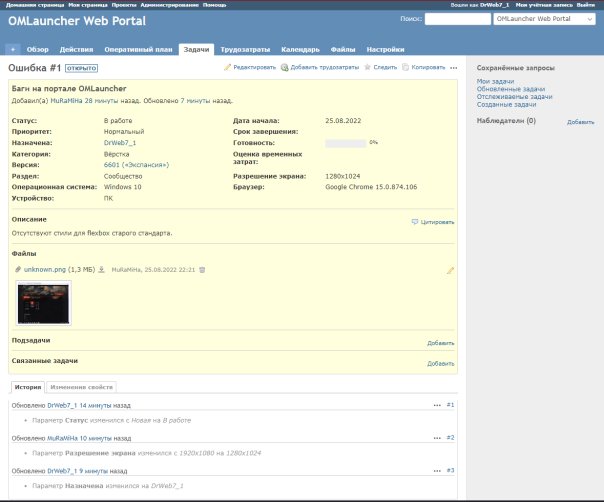The height and width of the screenshot is (502, 604).
Task: Delete the unknown.png attachment via trash icon
Action: [202, 269]
